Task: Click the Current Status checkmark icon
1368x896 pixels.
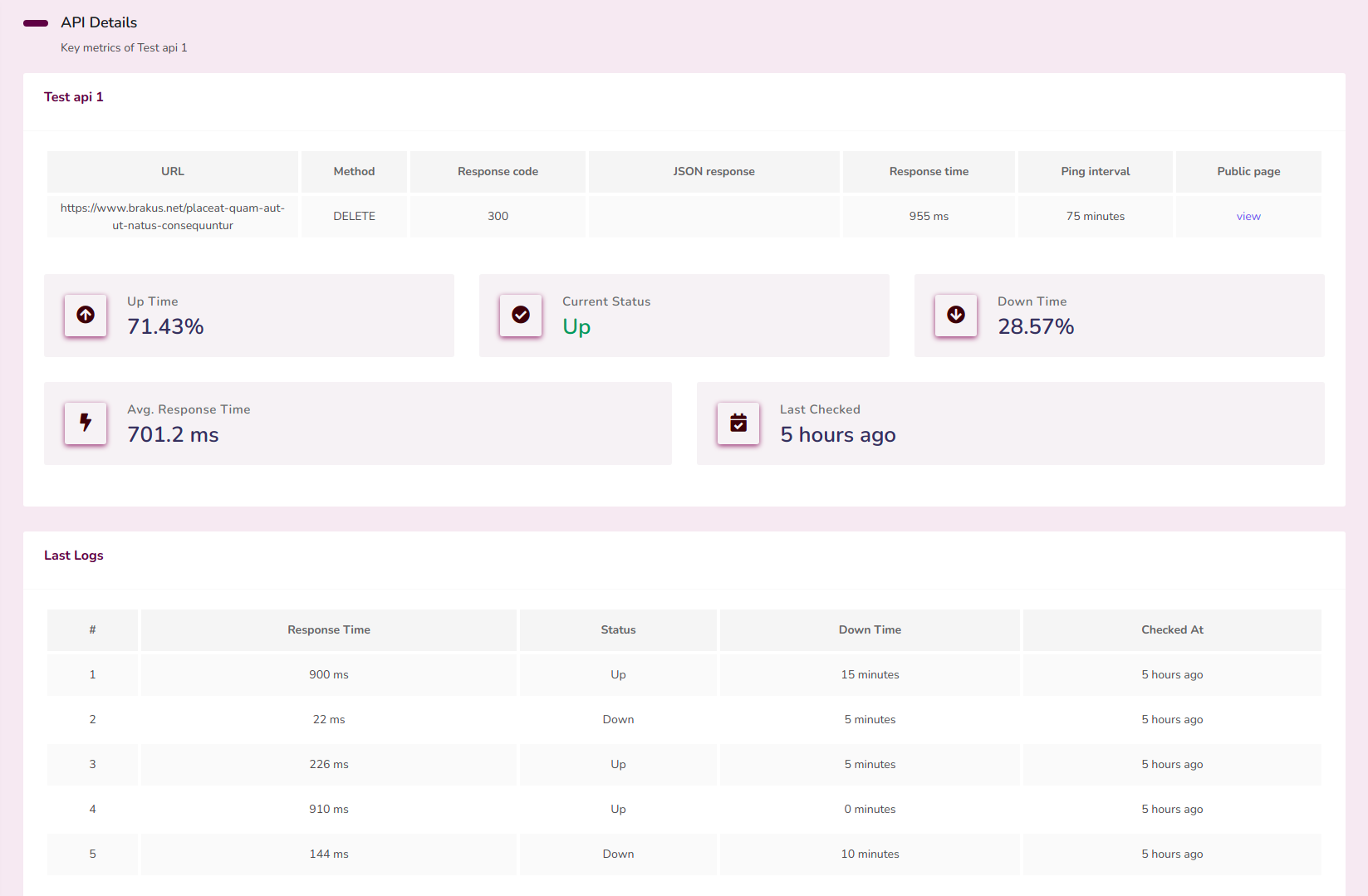Action: 521,315
